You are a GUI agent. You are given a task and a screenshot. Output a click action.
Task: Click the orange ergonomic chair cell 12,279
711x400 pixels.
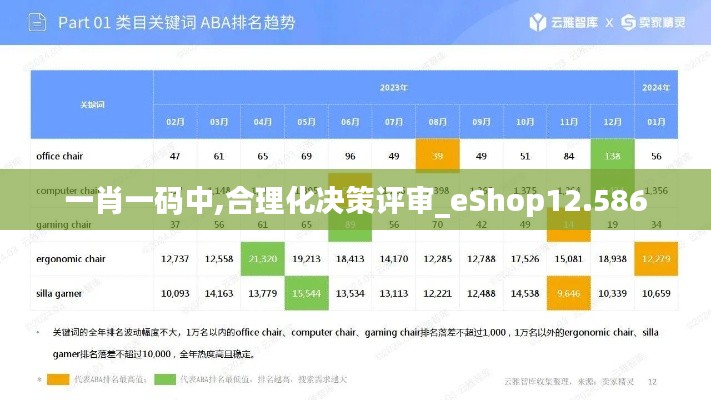656,259
